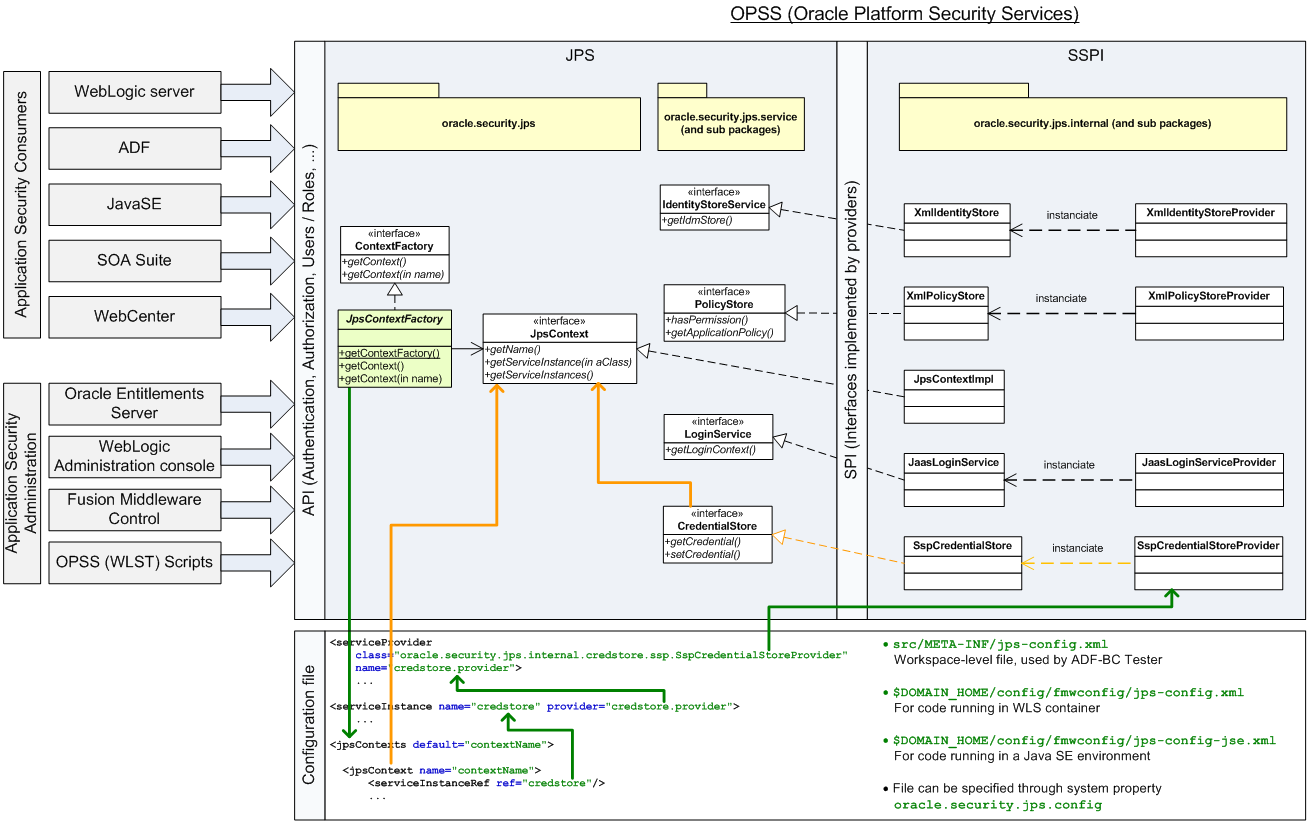Select Fusion Middleware Control box
The image size is (1308, 821).
(134, 509)
